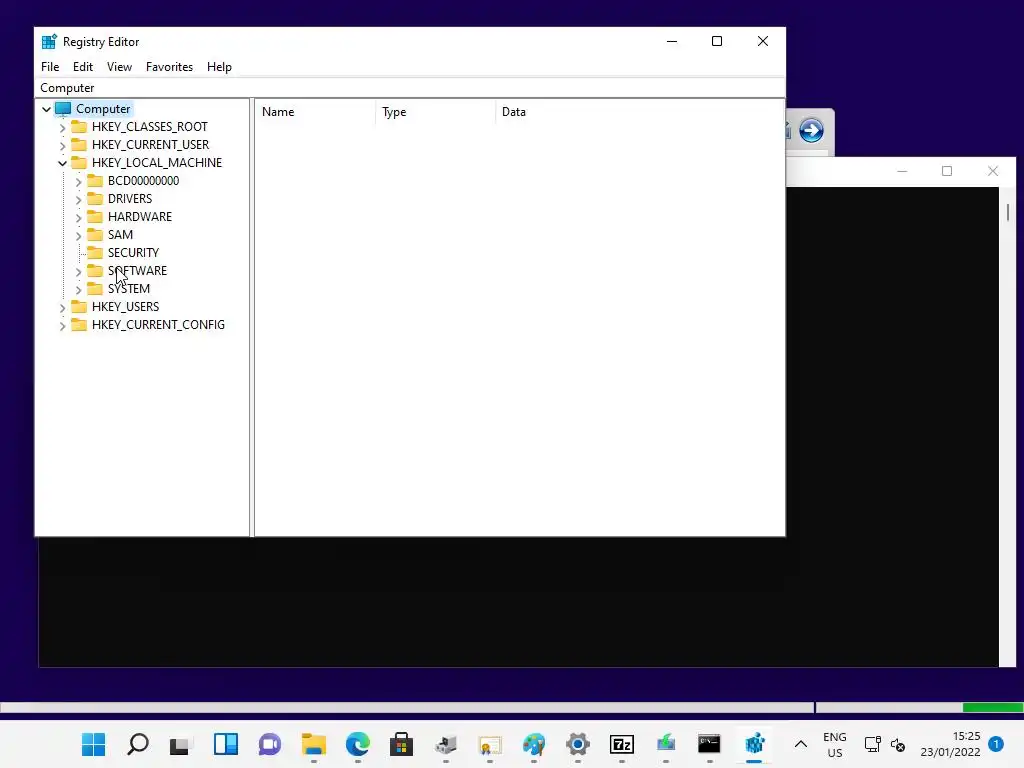This screenshot has width=1024, height=768.
Task: Select the HARDWARE key
Action: pyautogui.click(x=140, y=217)
